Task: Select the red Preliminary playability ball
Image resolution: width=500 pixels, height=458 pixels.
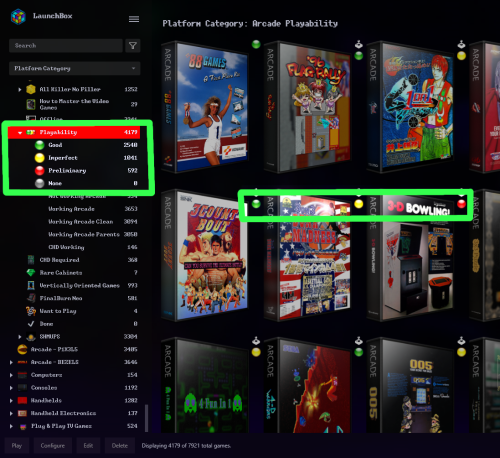Action: [40, 171]
